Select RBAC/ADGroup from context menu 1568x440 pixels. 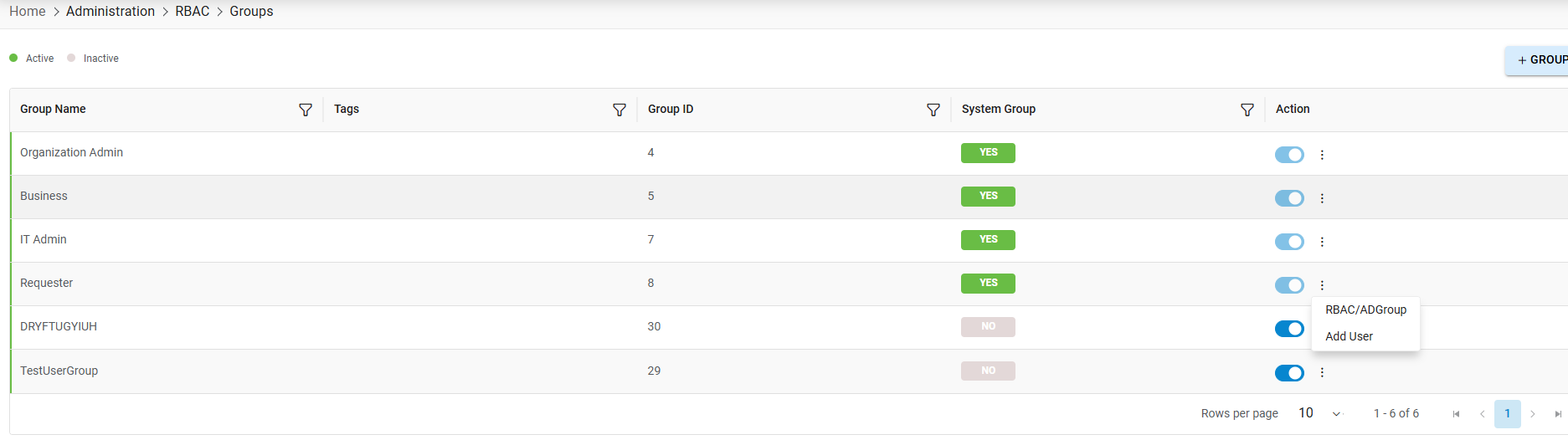[1365, 310]
